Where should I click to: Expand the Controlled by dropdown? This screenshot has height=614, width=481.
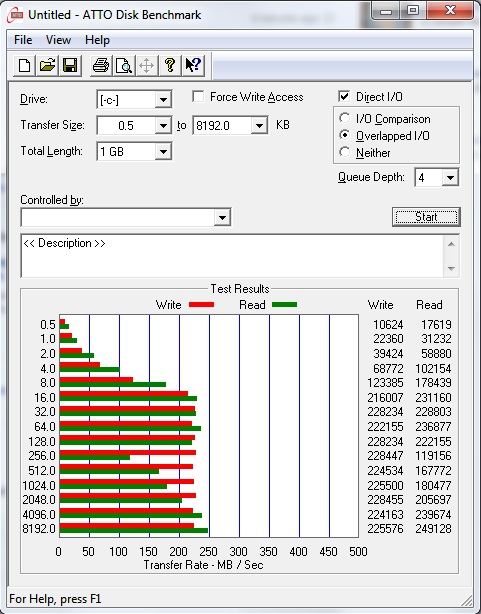(222, 217)
